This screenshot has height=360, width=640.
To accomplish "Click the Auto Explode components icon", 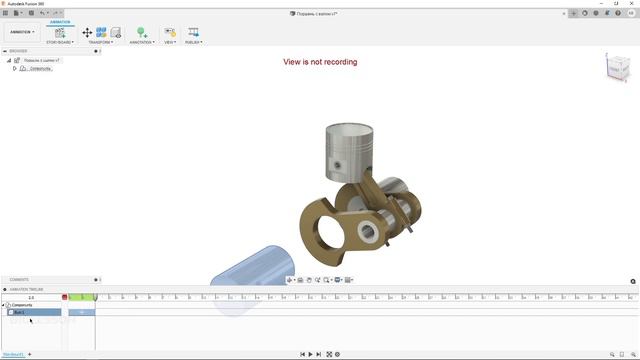I will point(101,33).
